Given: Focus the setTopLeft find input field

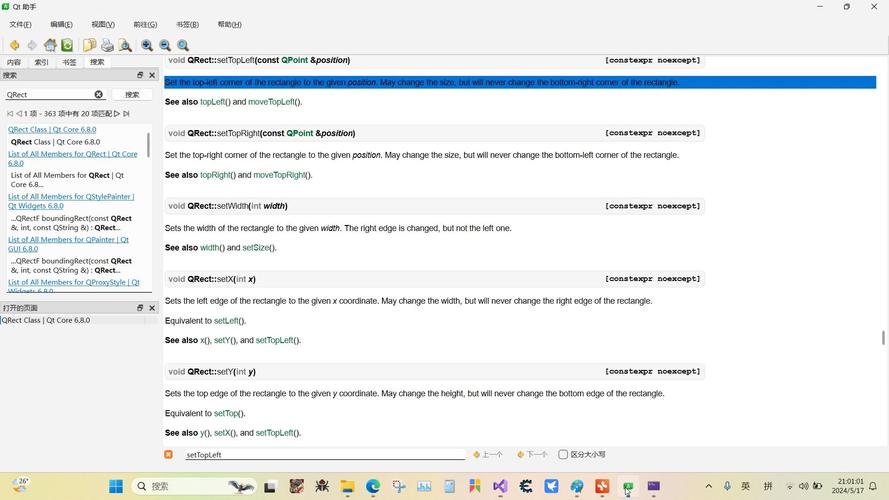Looking at the screenshot, I should click(x=324, y=455).
